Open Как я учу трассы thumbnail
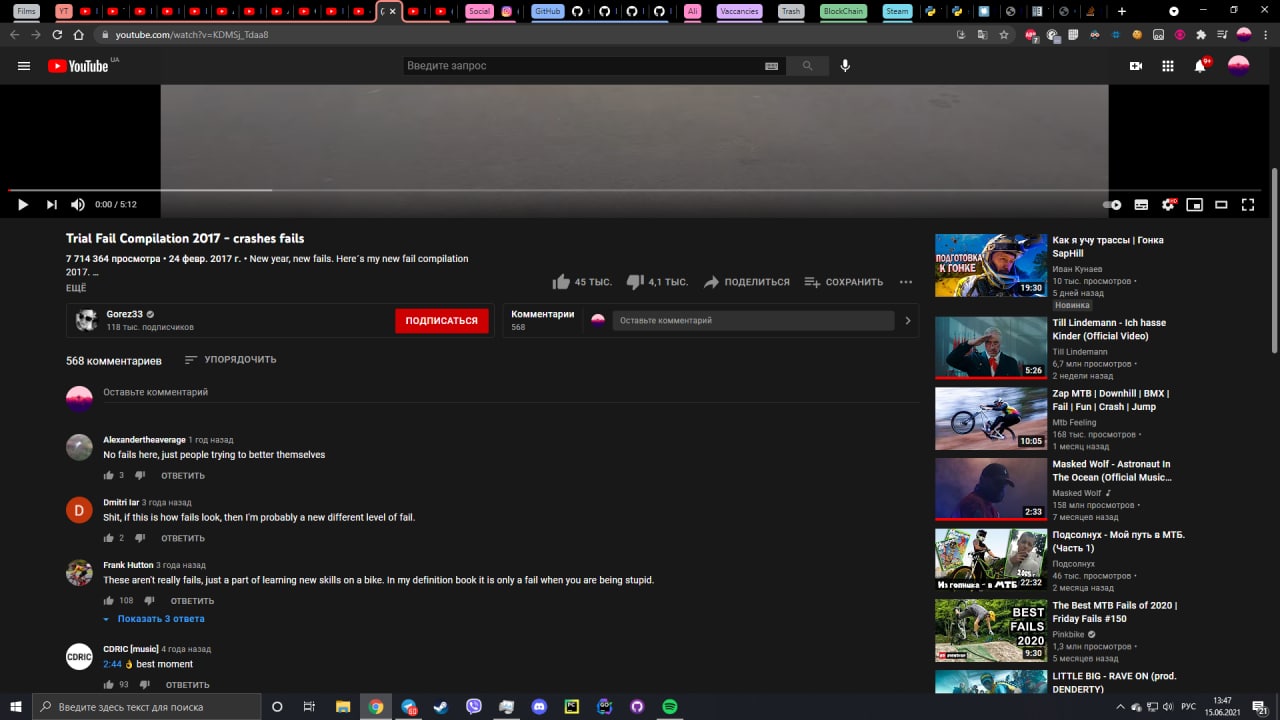The height and width of the screenshot is (720, 1280). click(991, 265)
